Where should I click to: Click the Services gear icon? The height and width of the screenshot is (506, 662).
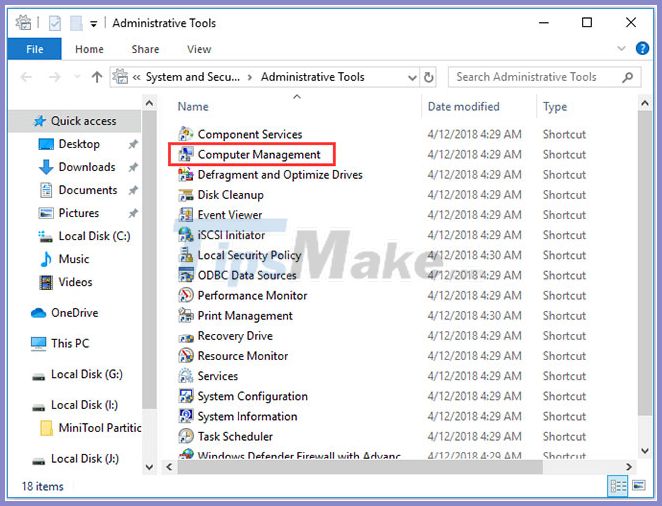[186, 376]
